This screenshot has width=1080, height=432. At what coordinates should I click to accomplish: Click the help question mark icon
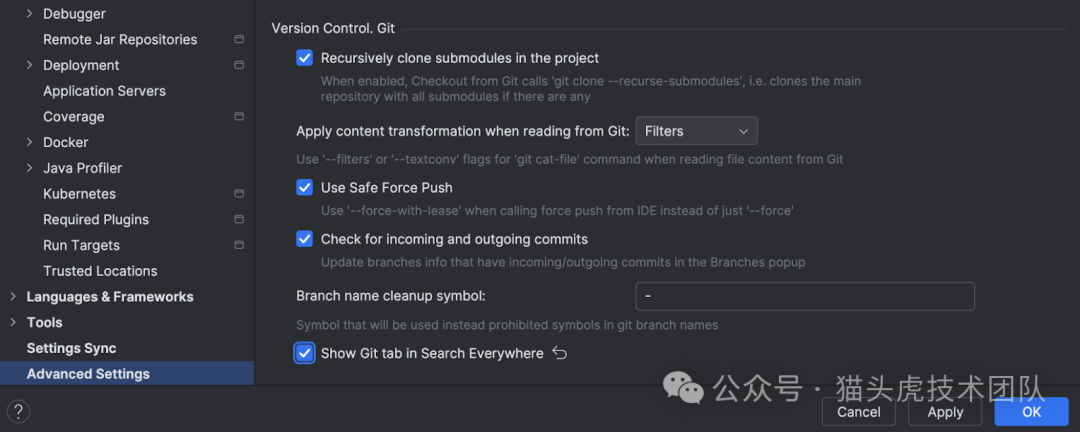point(18,411)
